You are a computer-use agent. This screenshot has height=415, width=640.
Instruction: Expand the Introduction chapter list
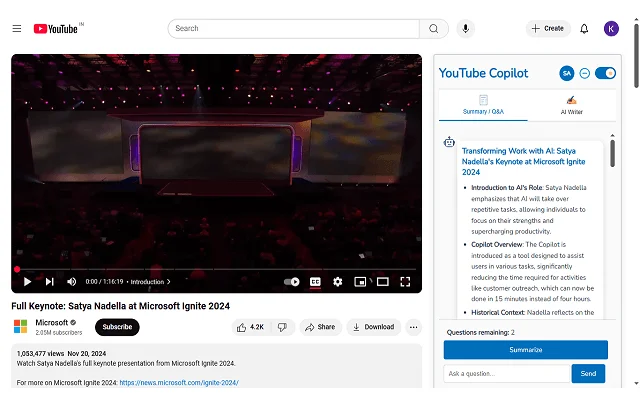[x=150, y=282]
